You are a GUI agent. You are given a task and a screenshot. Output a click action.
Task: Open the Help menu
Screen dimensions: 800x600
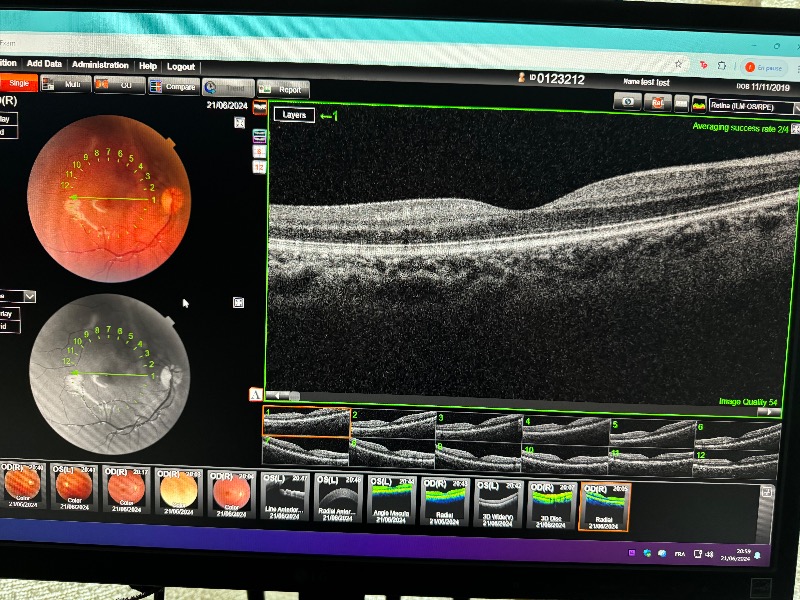tap(148, 66)
